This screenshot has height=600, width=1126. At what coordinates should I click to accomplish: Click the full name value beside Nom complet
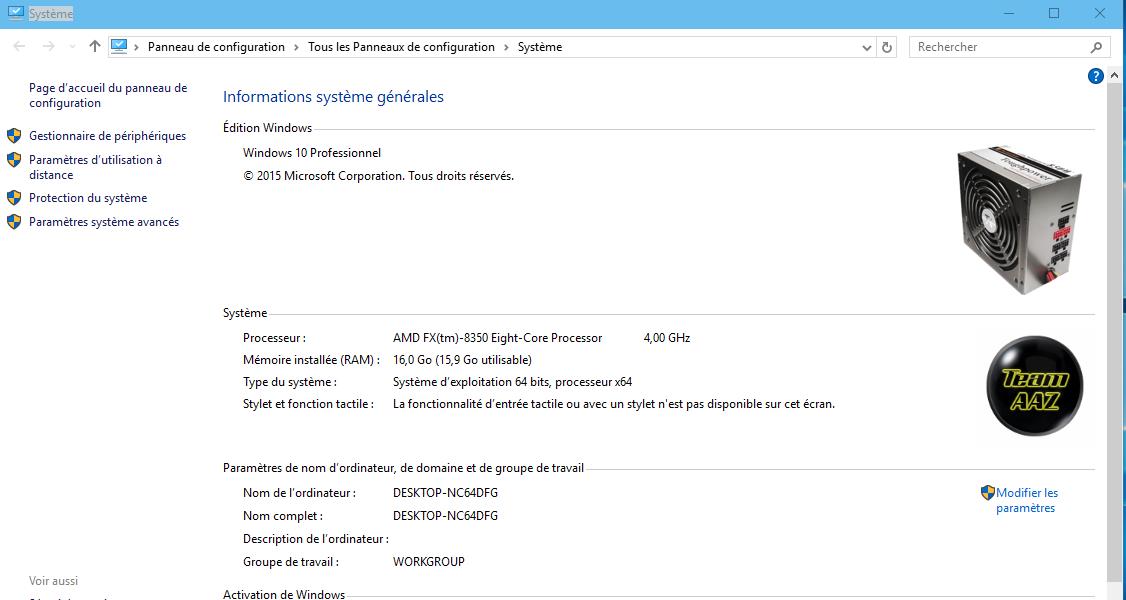point(445,516)
